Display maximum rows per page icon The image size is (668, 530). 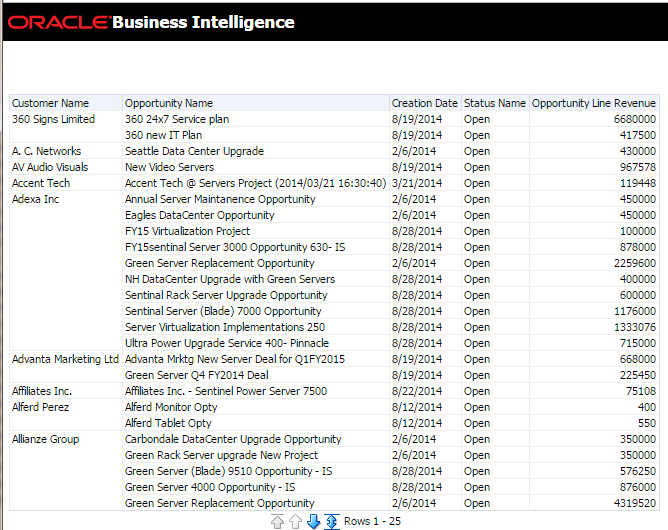click(x=332, y=521)
